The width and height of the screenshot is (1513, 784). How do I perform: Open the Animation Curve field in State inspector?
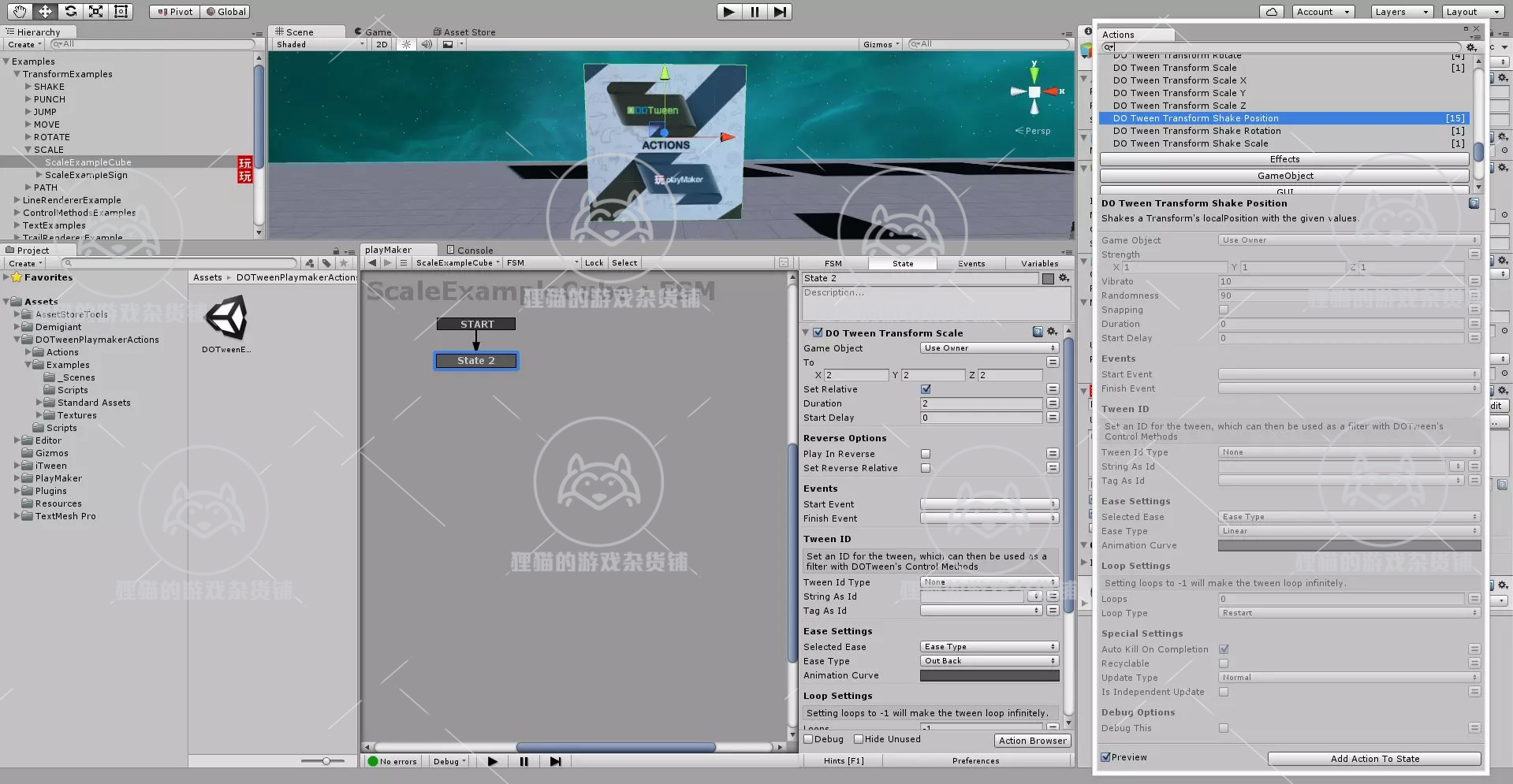pos(989,675)
